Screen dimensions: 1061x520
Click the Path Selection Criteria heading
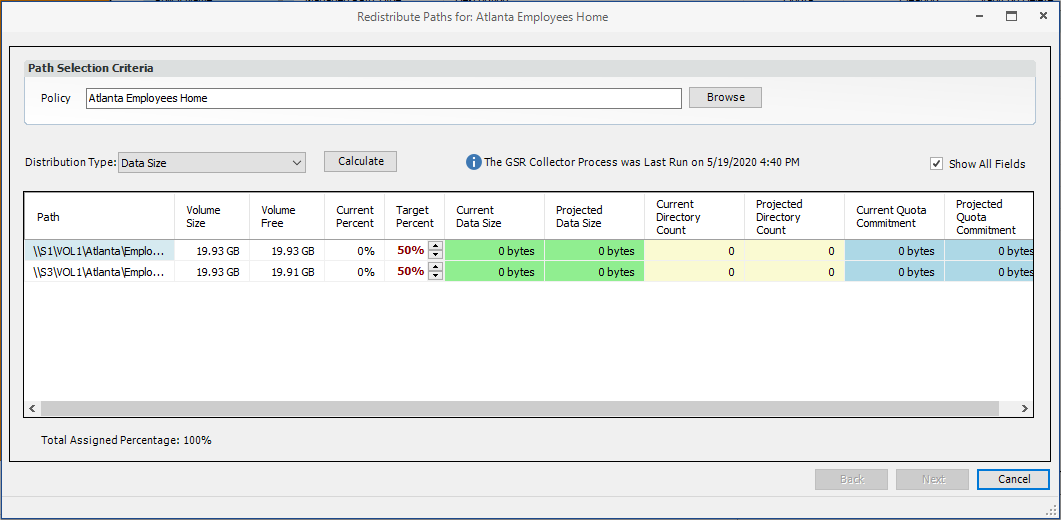91,68
